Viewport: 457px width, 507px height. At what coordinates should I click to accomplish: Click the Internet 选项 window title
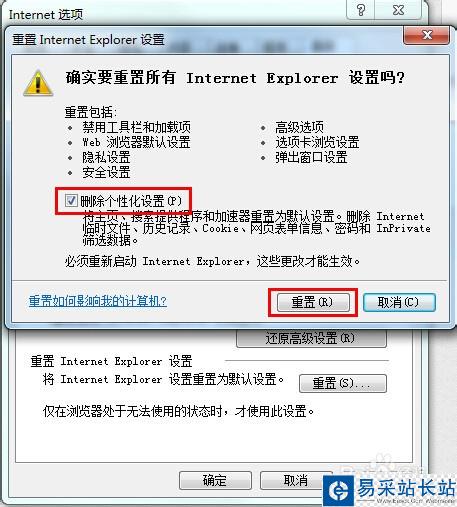[x=46, y=15]
